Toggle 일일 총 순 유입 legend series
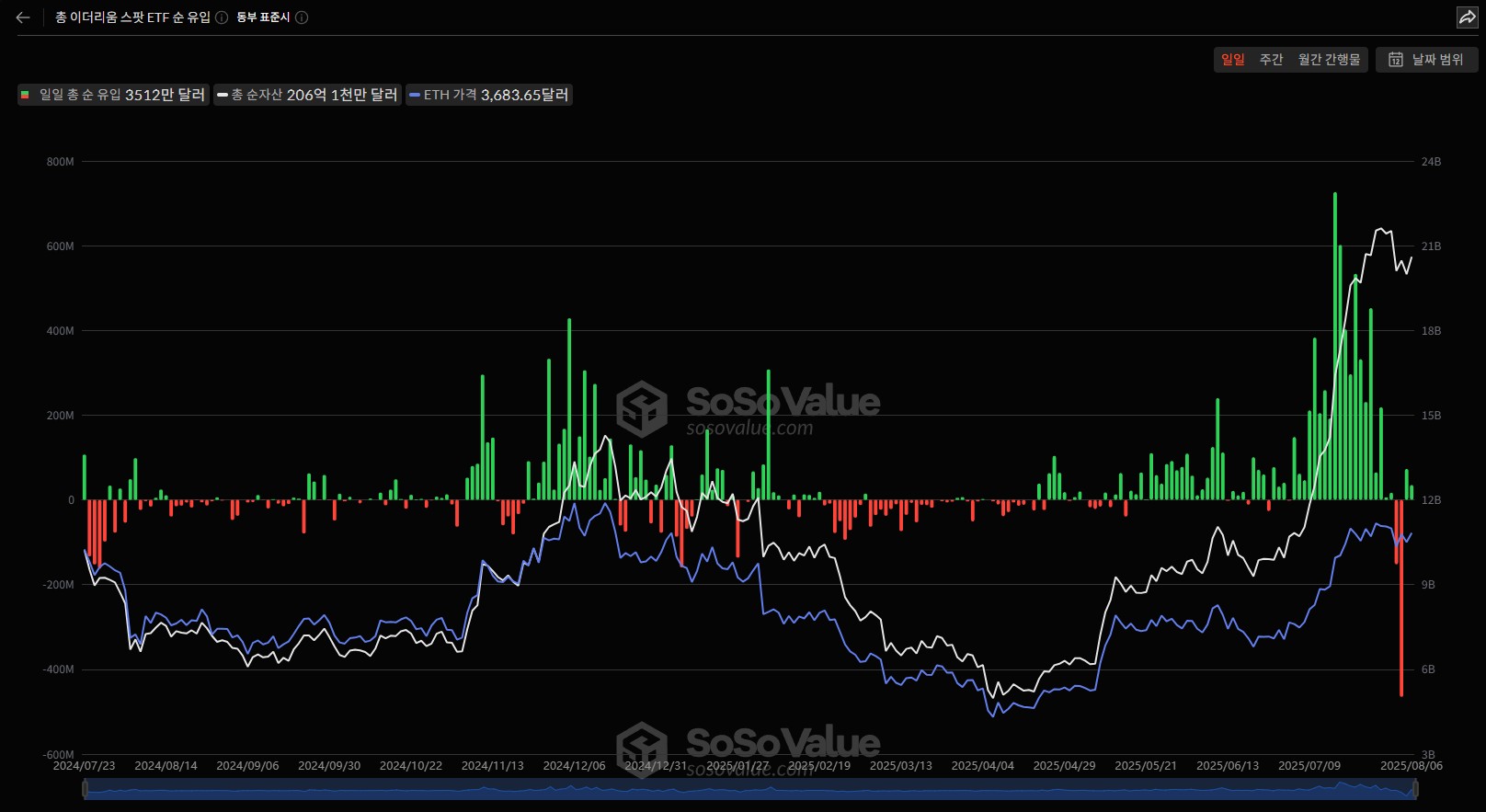This screenshot has height=812, width=1486. 113,95
